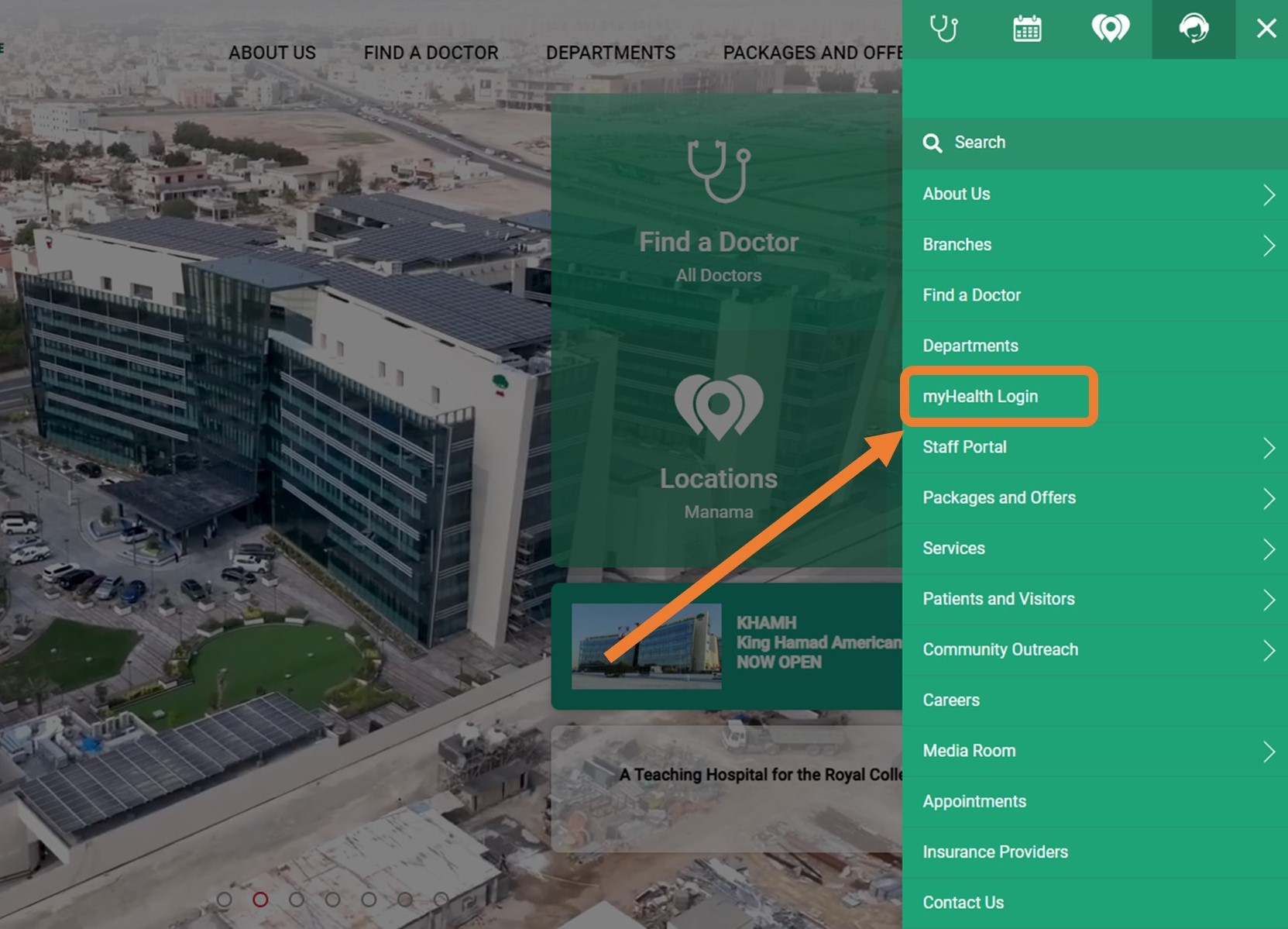Expand the Branches submenu chevron
The height and width of the screenshot is (929, 1288).
pyautogui.click(x=1268, y=246)
